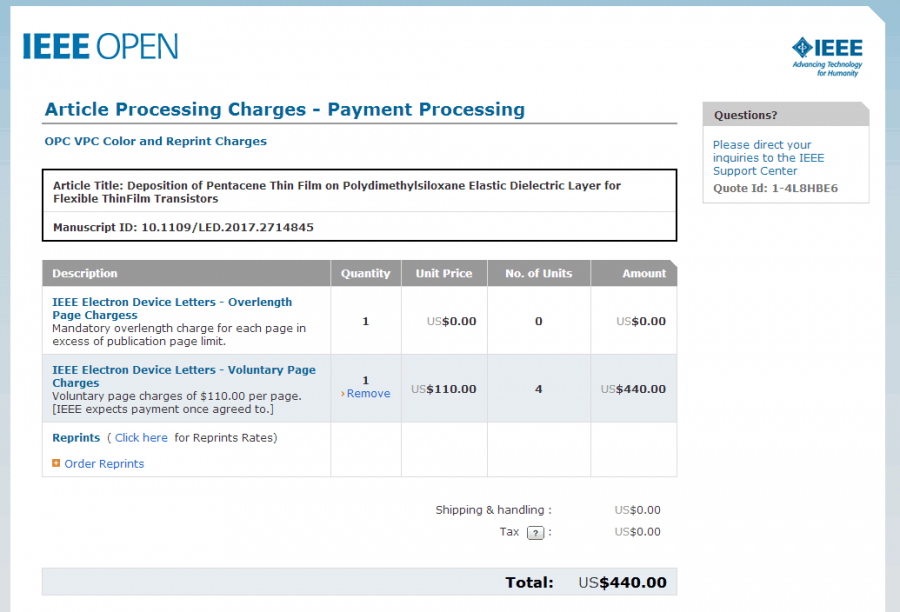Select OPC VPC Color and Reprint Charges subtitle
The image size is (900, 612).
point(156,141)
